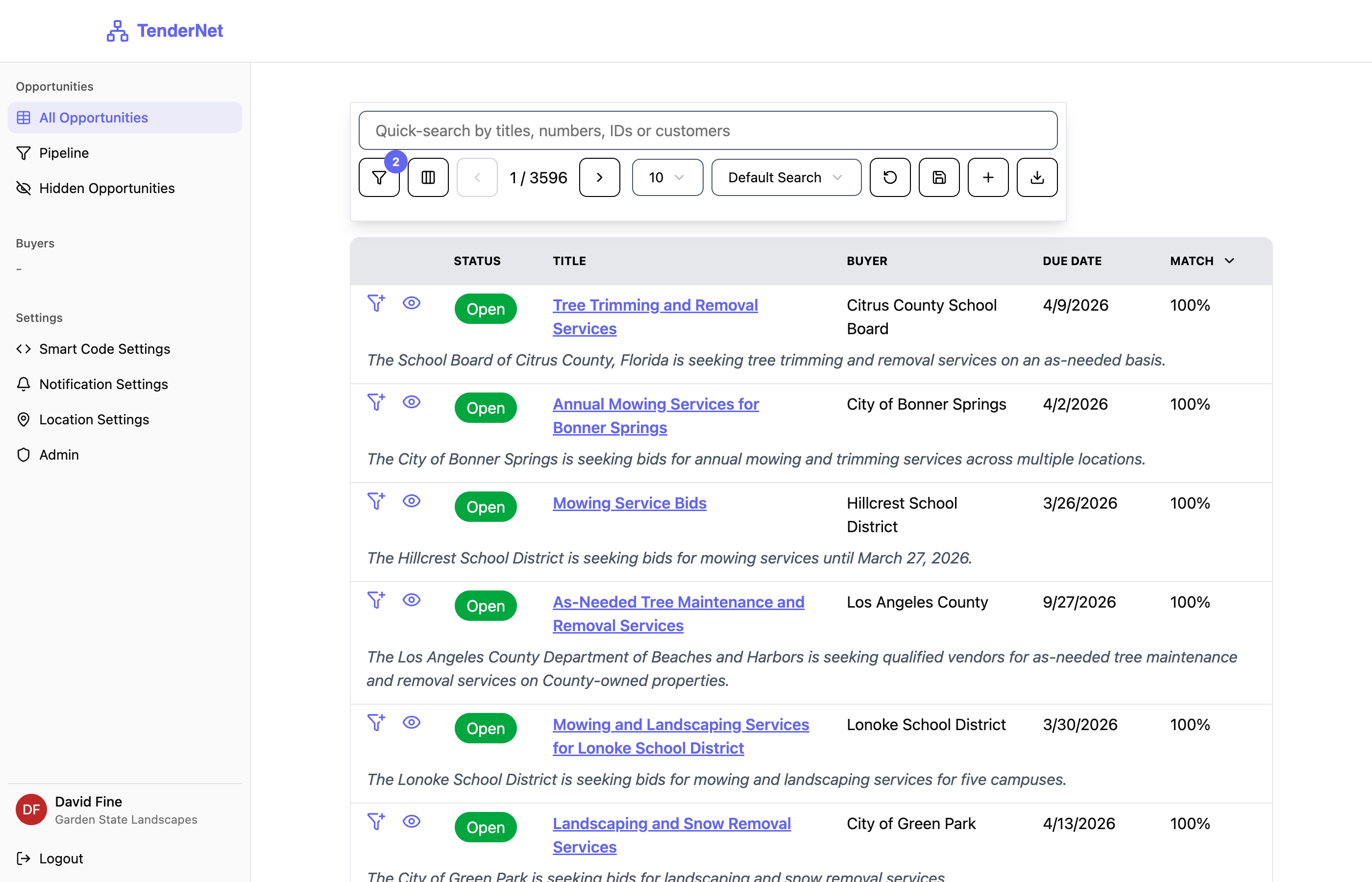The height and width of the screenshot is (882, 1372).
Task: Click the columns layout icon button
Action: (x=428, y=177)
